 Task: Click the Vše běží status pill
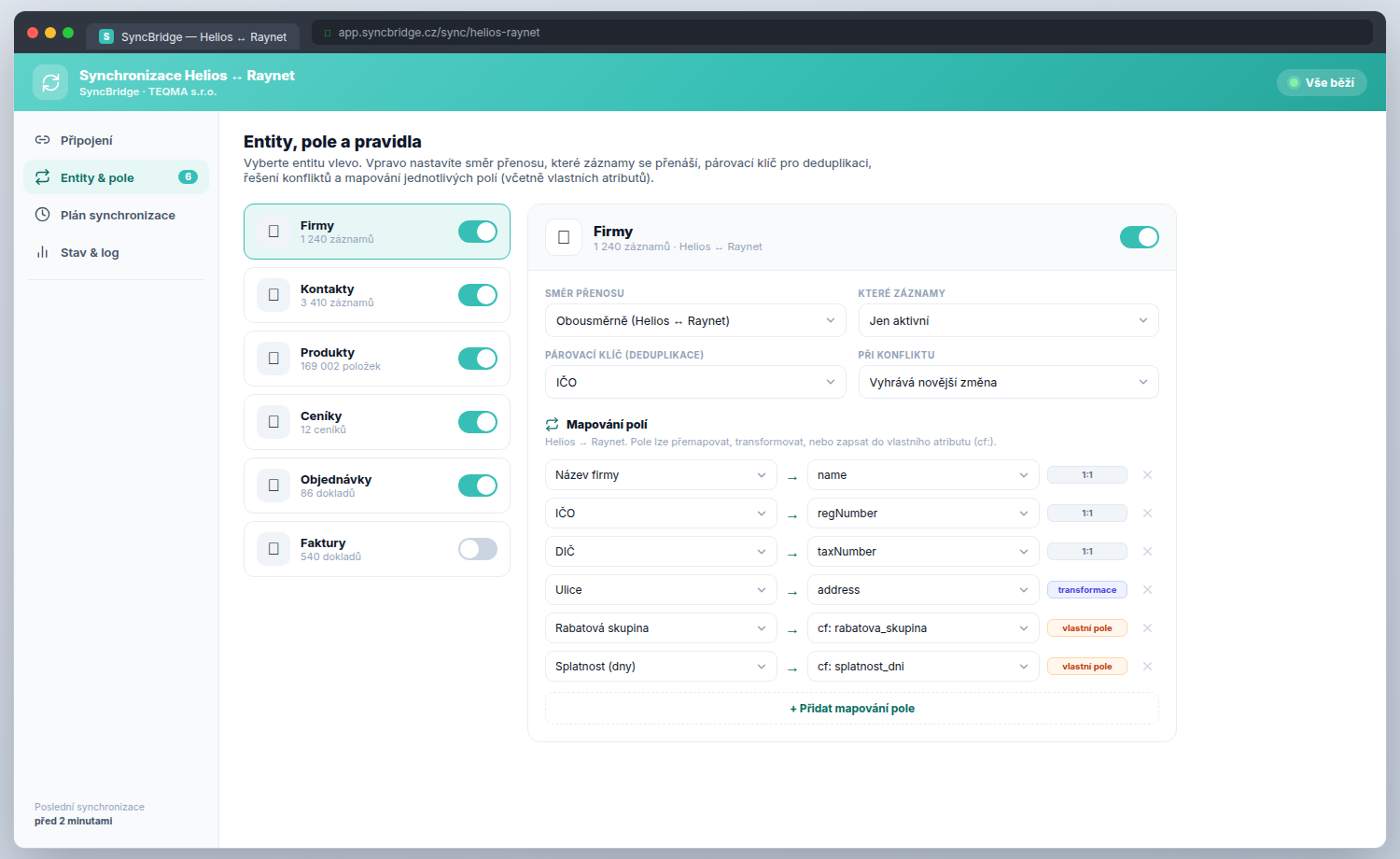click(1322, 82)
